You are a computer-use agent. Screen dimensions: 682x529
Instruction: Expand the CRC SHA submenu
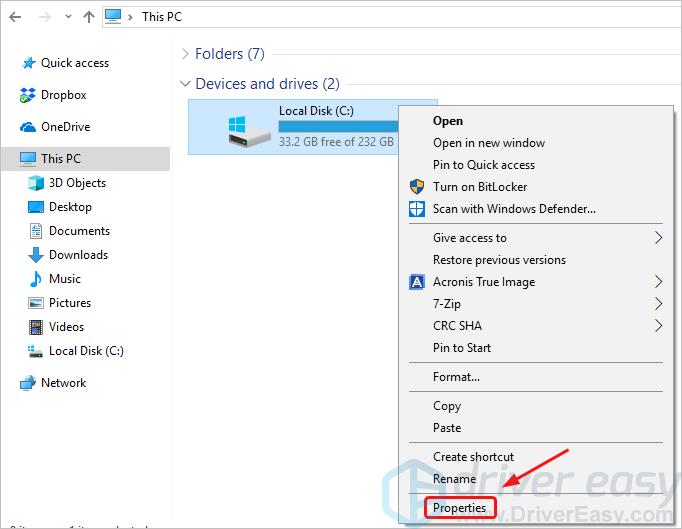coord(657,326)
